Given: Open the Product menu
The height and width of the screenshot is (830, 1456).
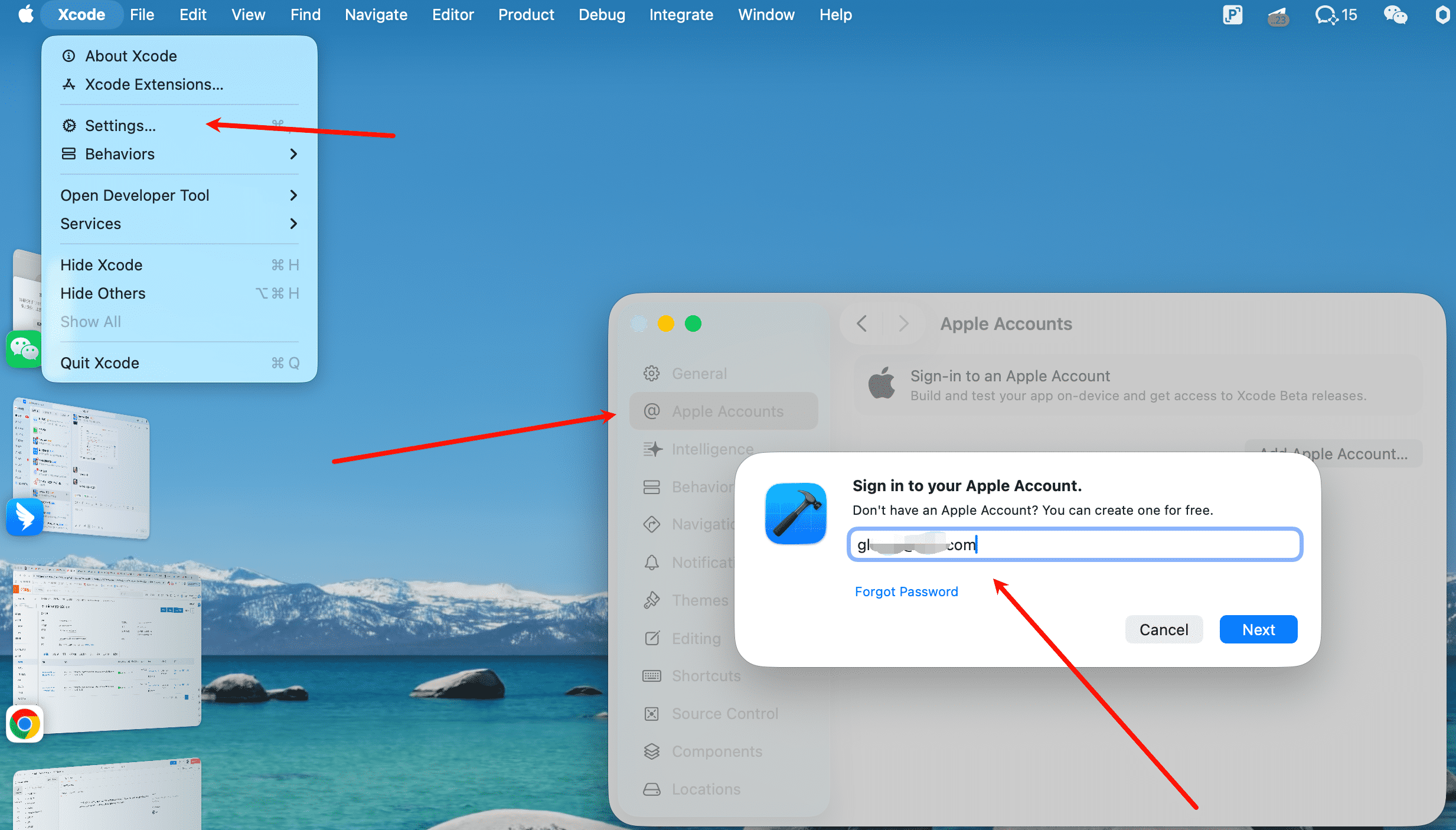Looking at the screenshot, I should (x=525, y=15).
